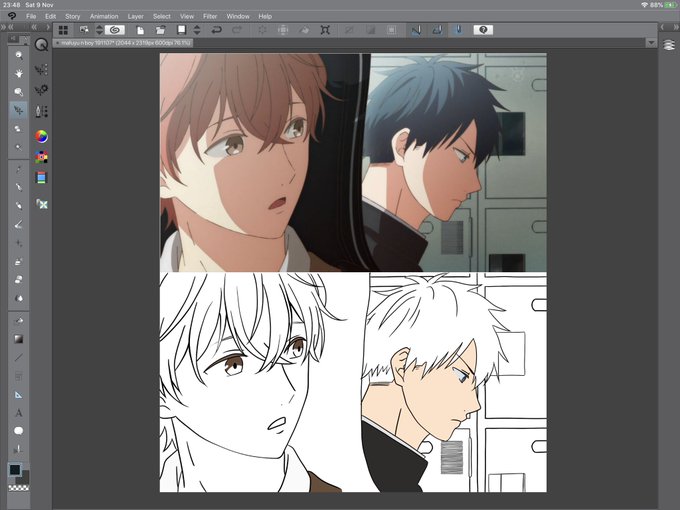Toggle Snap to Special Ruler
The height and width of the screenshot is (510, 680).
click(x=437, y=30)
